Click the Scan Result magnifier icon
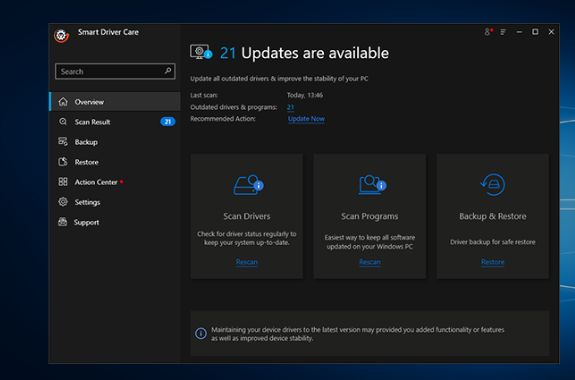575x380 pixels. [x=63, y=121]
